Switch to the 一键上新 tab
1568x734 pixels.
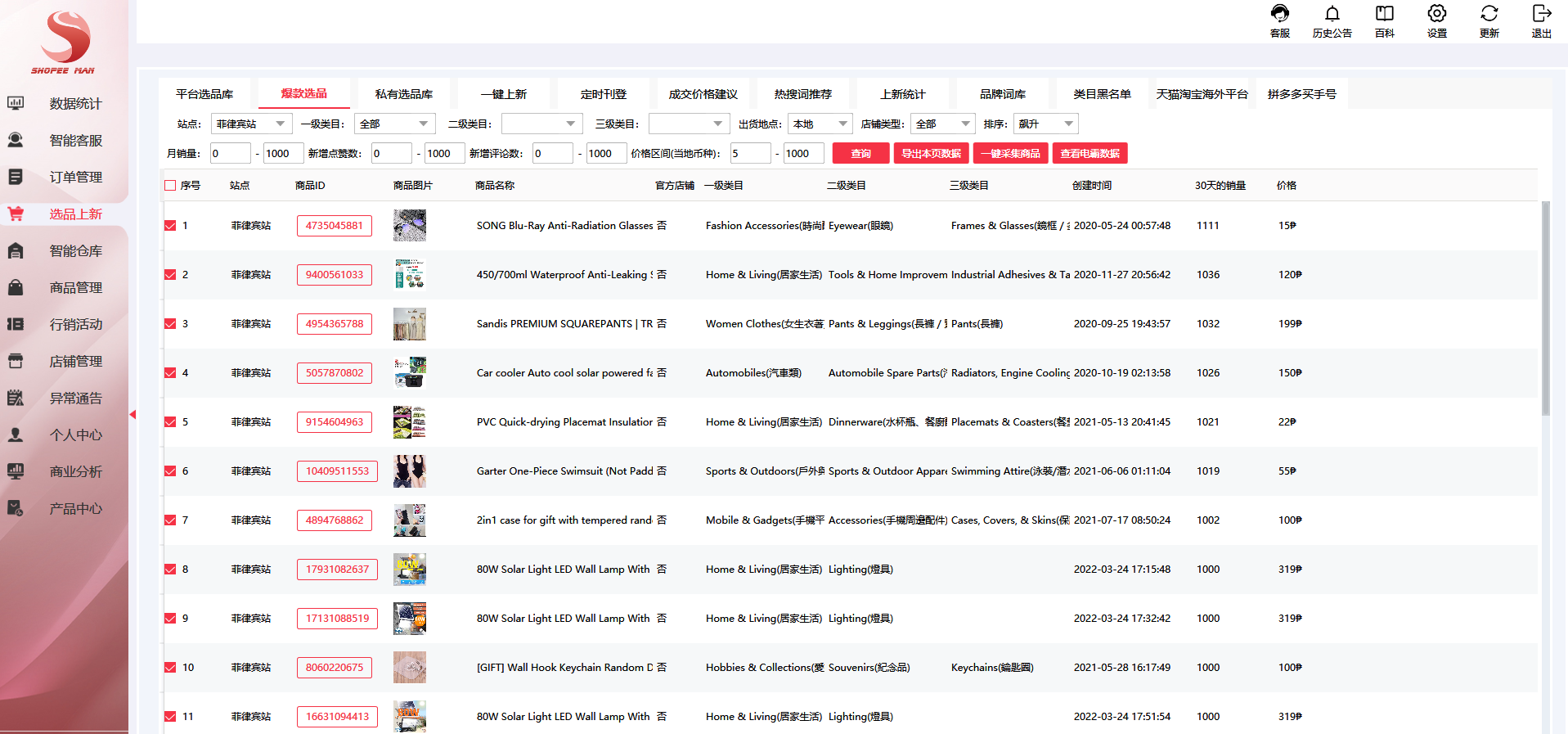(x=504, y=94)
